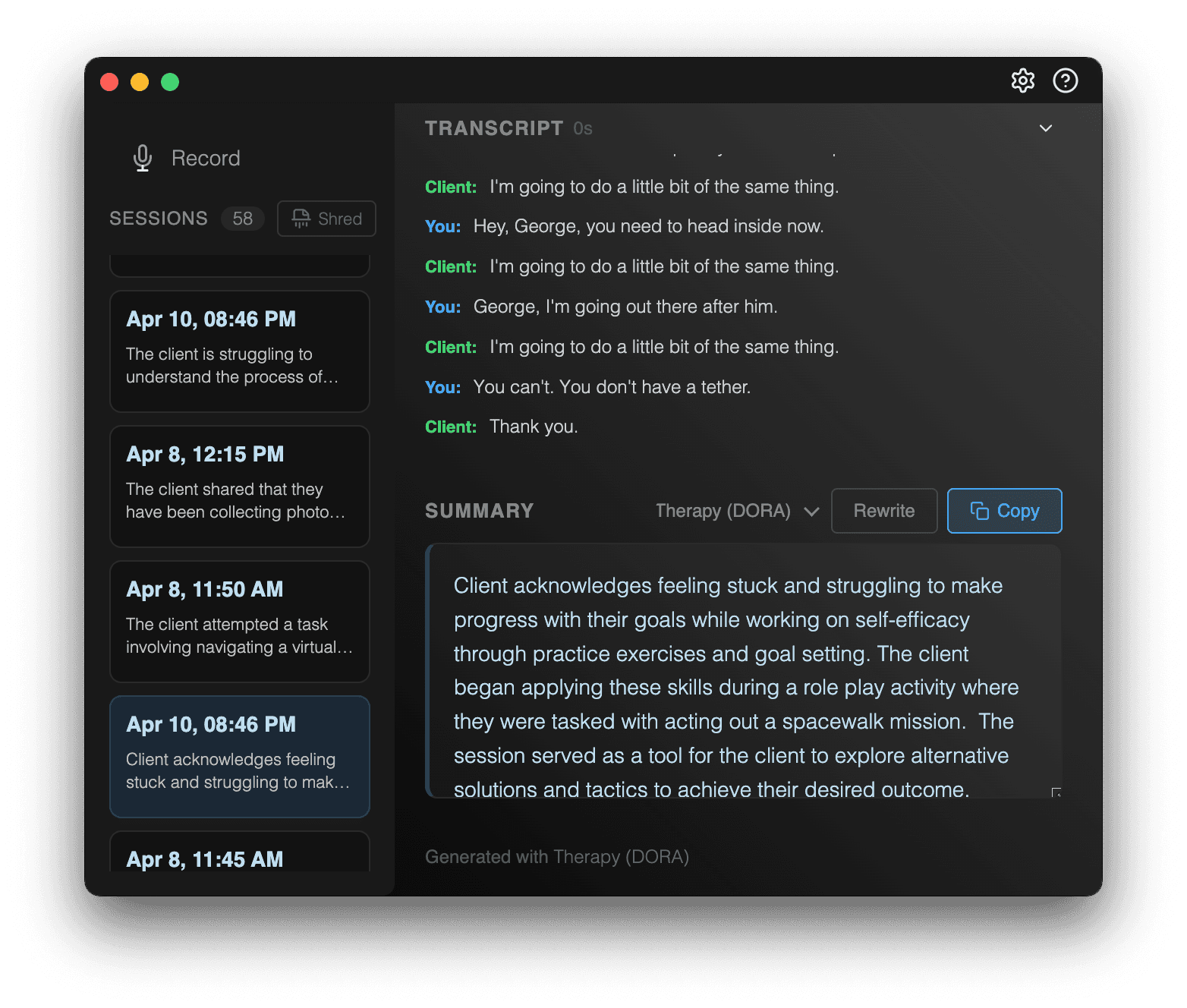The width and height of the screenshot is (1187, 1008).
Task: Click the microphone Record icon
Action: (143, 158)
